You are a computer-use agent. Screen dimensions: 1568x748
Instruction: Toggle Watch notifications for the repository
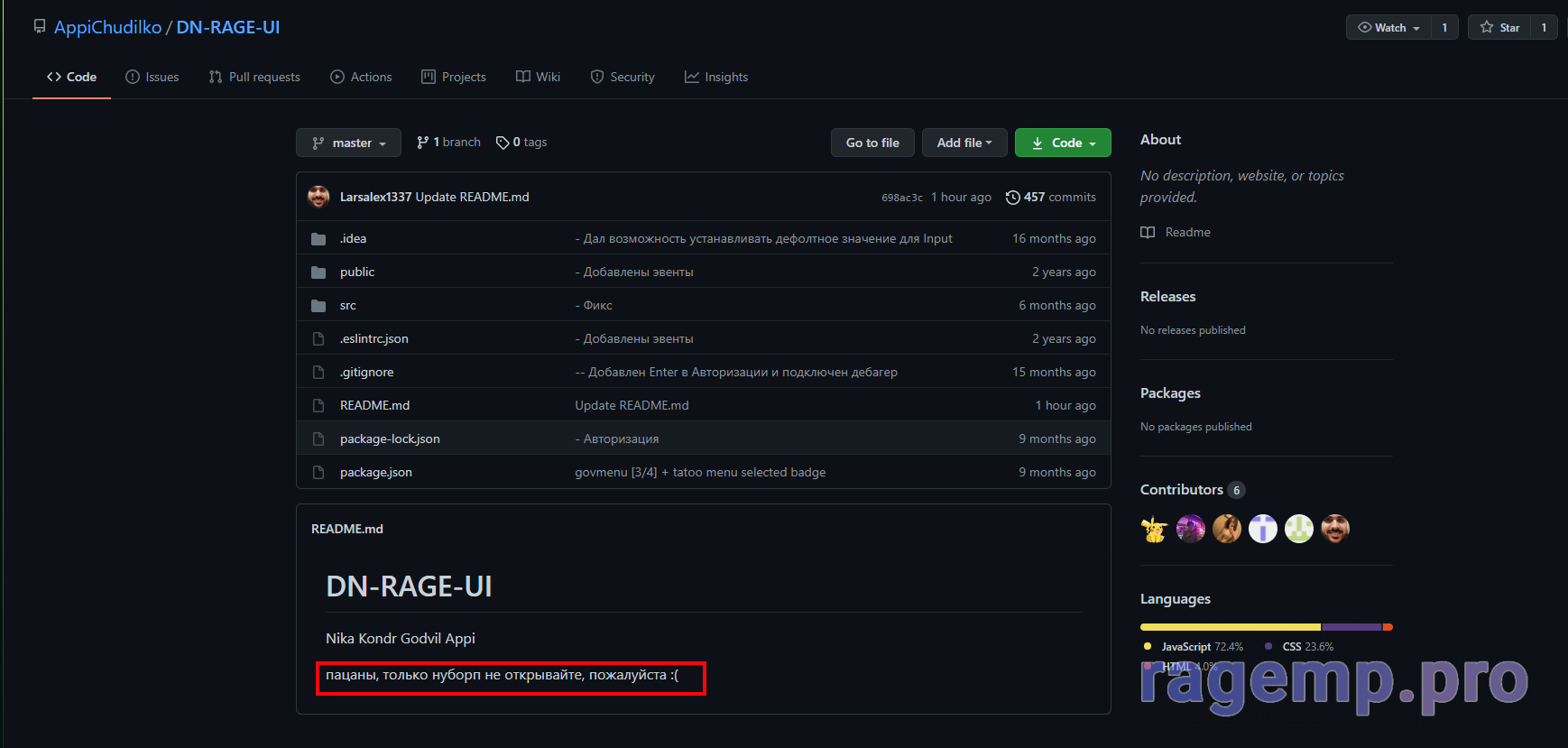click(1388, 28)
